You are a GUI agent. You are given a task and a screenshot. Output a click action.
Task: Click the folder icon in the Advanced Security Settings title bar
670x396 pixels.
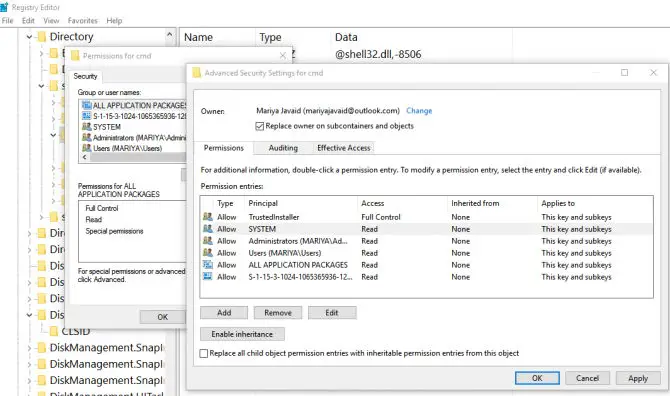pos(197,73)
